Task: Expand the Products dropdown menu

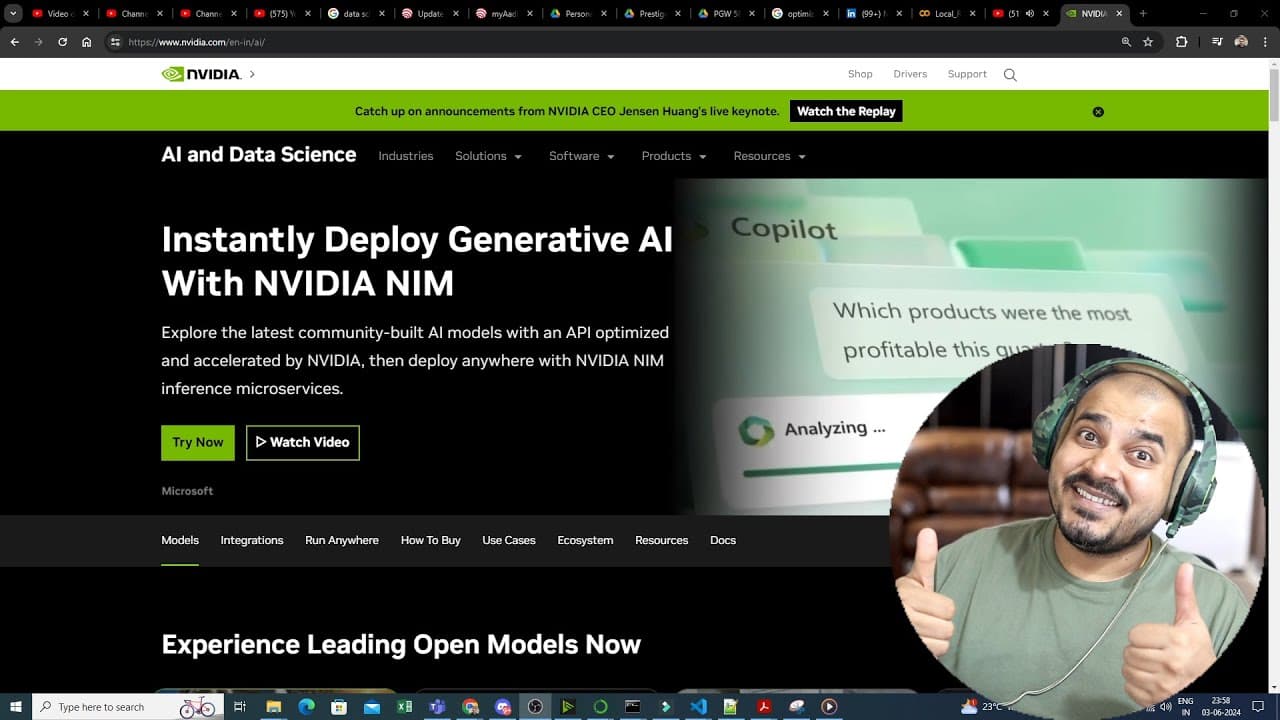Action: pos(674,156)
